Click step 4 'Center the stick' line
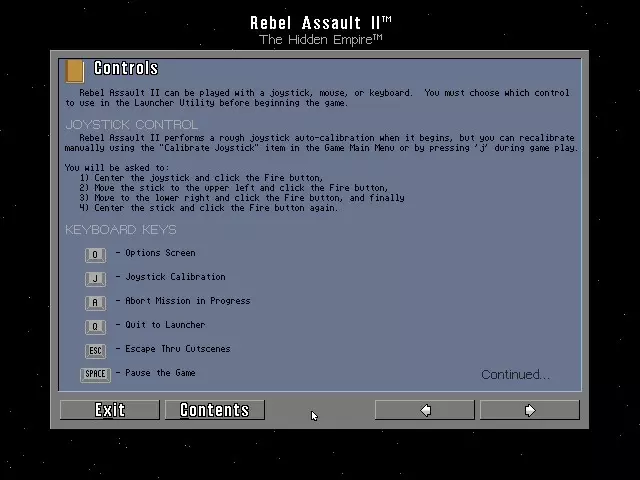640x480 pixels. point(209,208)
